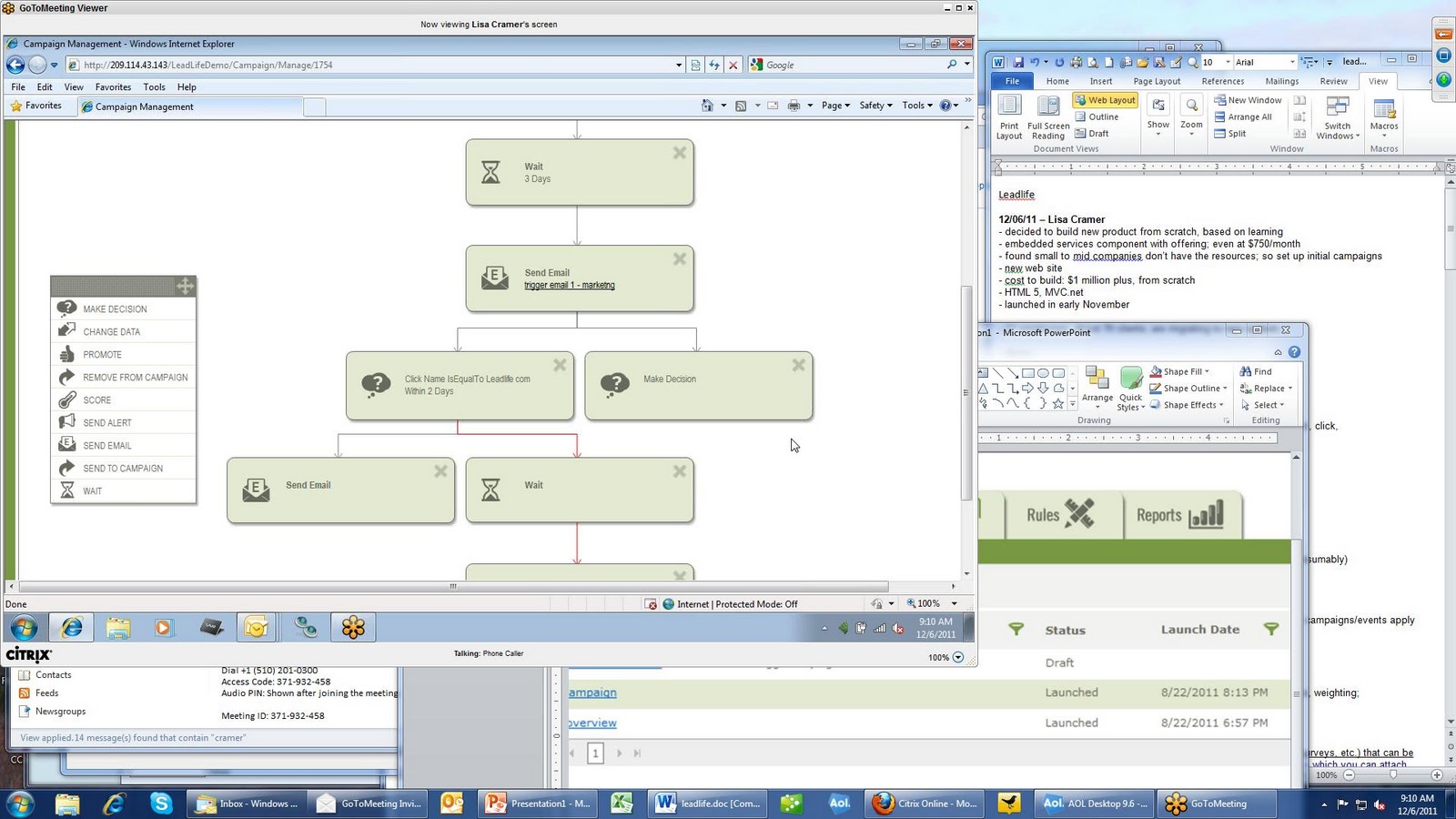Open the Help menu in Internet Explorer

pyautogui.click(x=187, y=87)
